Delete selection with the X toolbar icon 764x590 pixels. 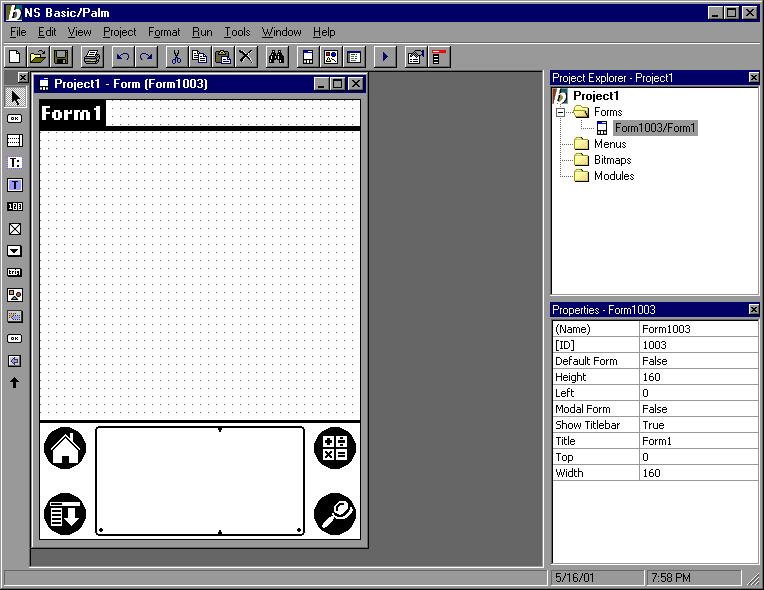[246, 57]
